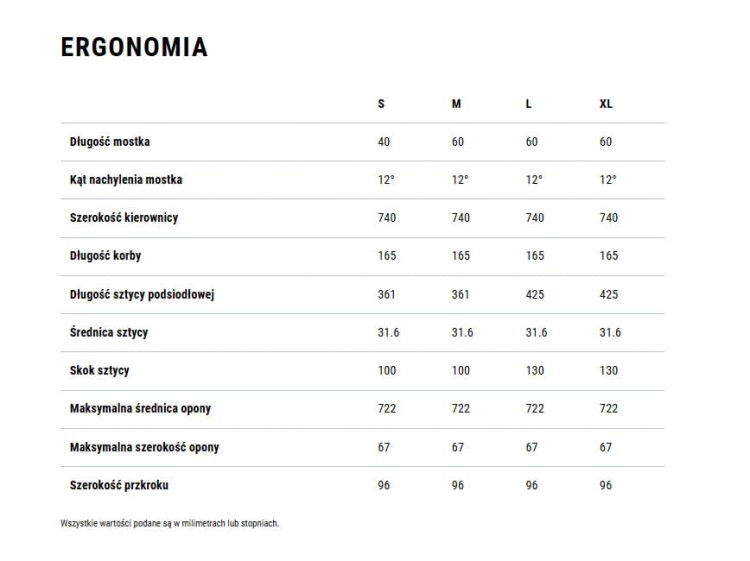Click the stem length value 40 for size S
This screenshot has width=750, height=561.
click(384, 142)
